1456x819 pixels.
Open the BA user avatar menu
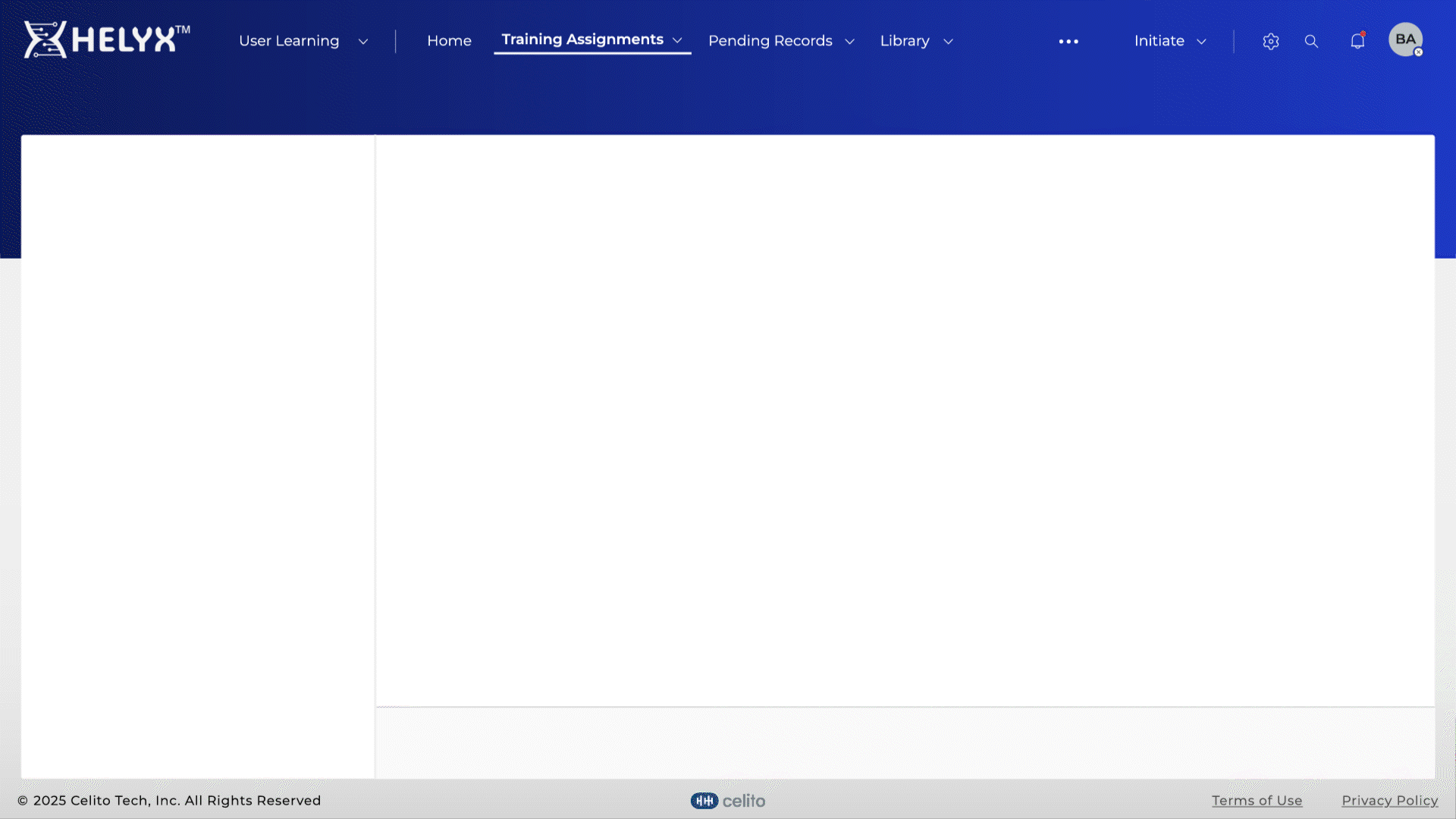pos(1405,39)
